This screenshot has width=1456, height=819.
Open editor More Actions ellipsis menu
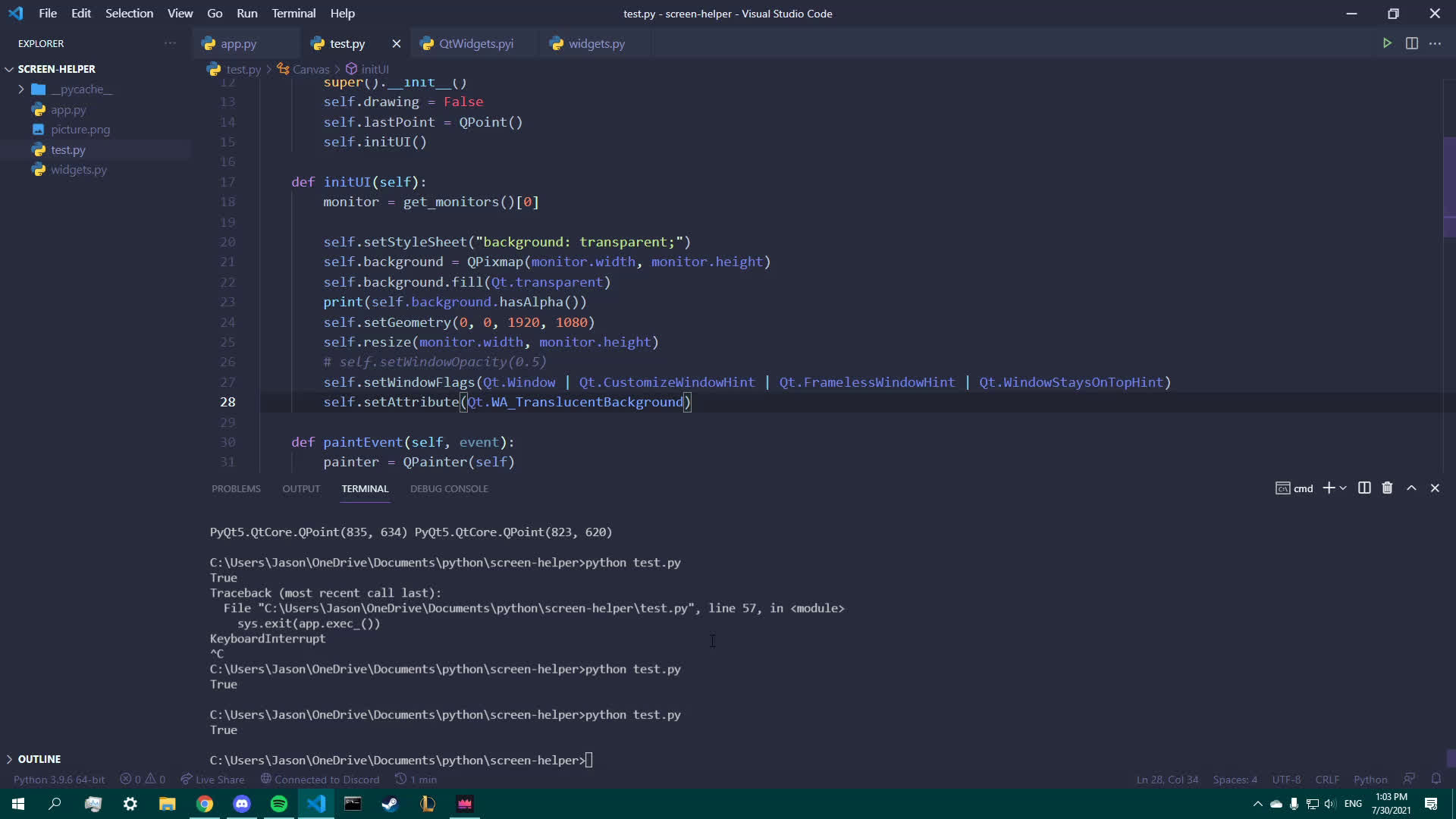1435,43
